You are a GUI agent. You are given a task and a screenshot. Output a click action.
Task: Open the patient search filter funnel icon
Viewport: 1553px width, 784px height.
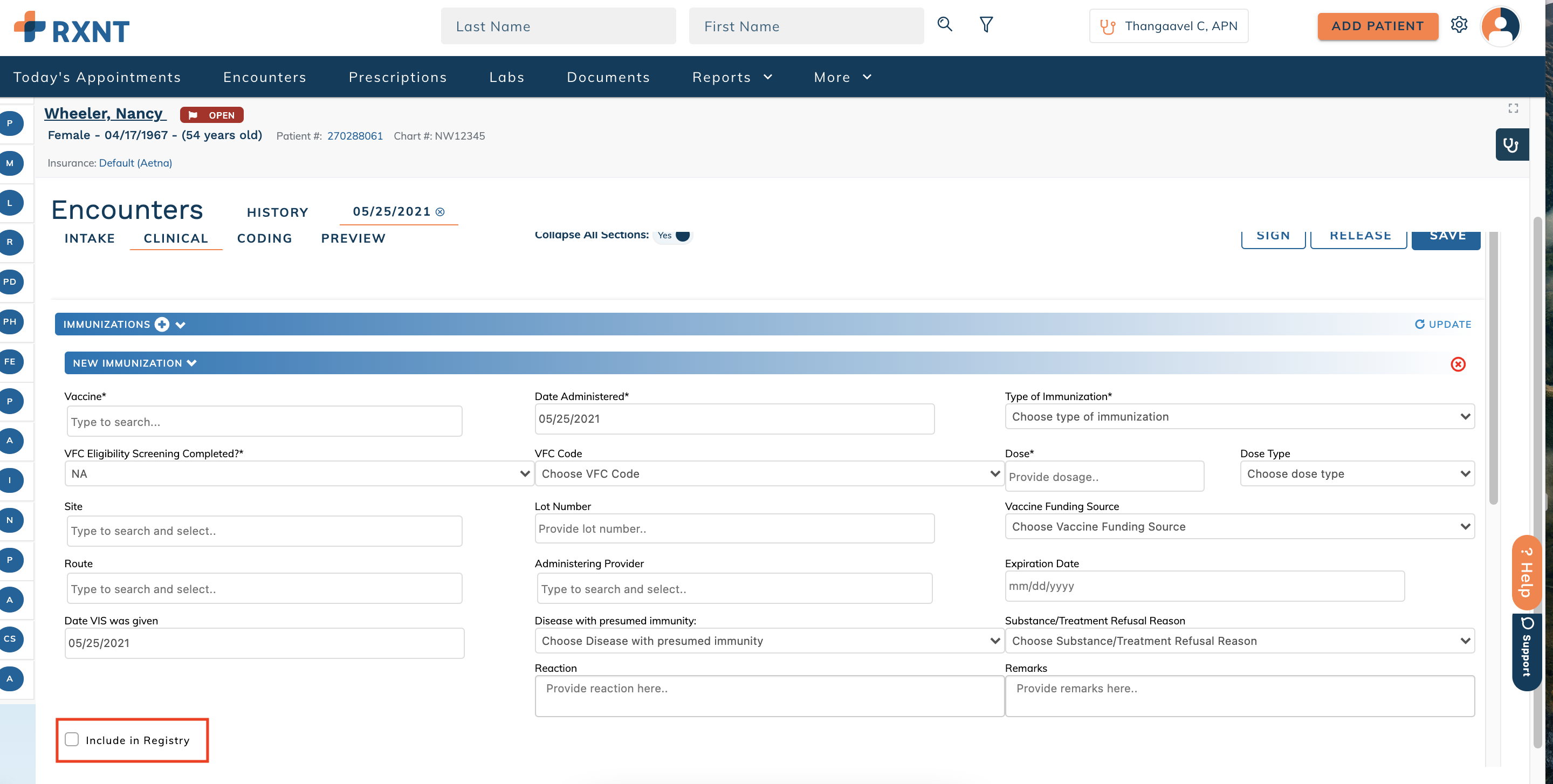click(986, 24)
